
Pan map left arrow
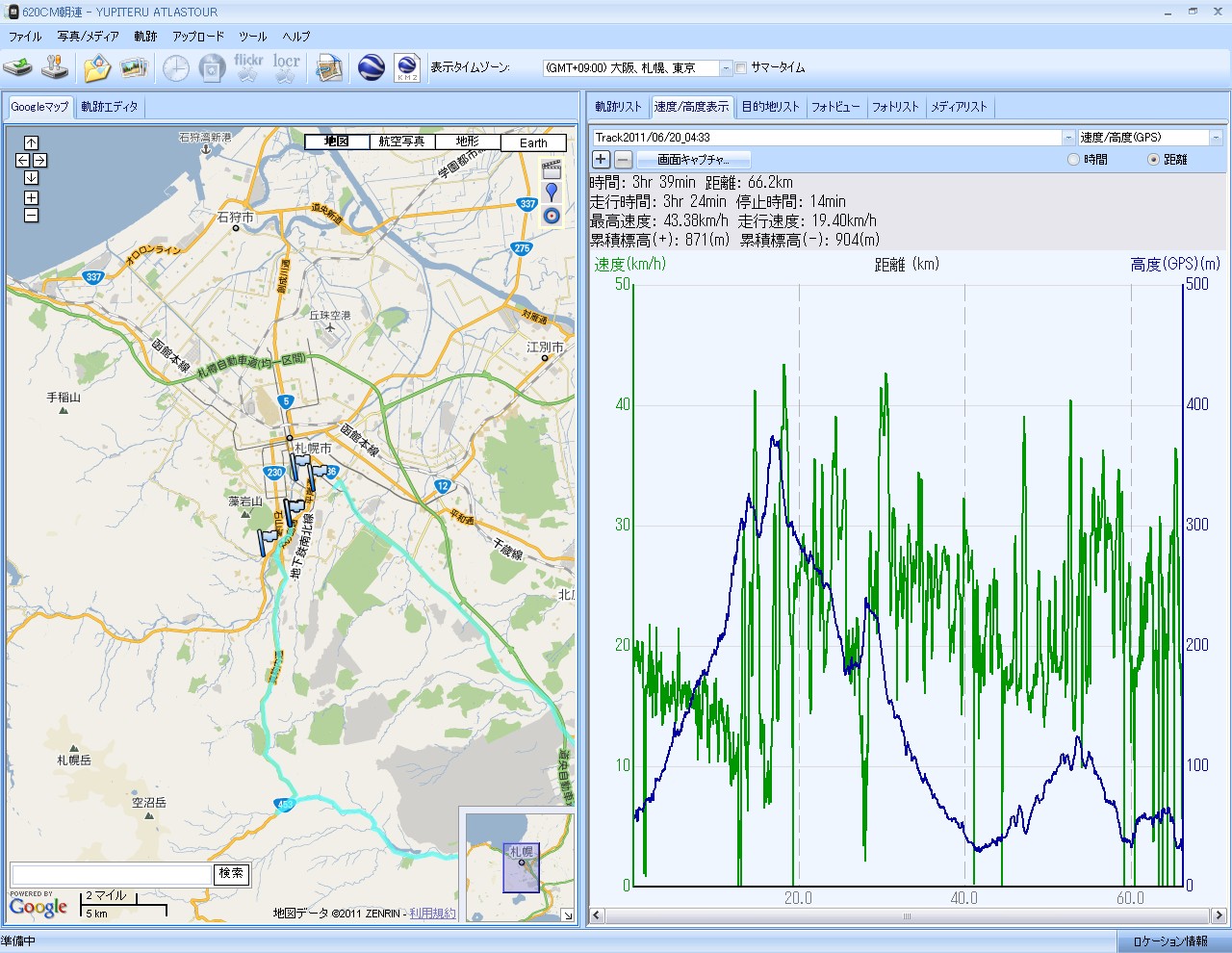[22, 160]
